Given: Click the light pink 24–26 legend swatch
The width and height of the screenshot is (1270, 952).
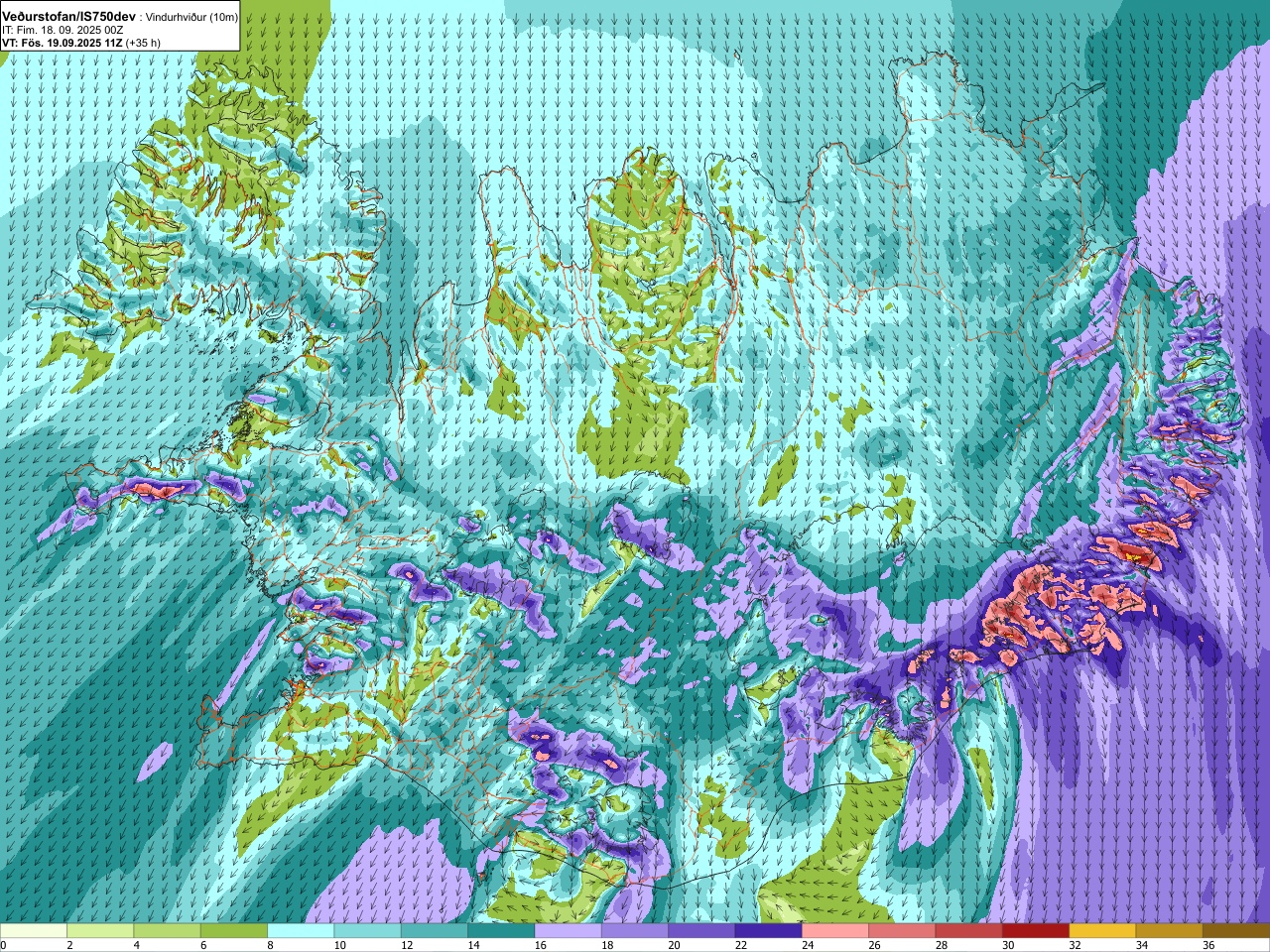Looking at the screenshot, I should (x=835, y=931).
